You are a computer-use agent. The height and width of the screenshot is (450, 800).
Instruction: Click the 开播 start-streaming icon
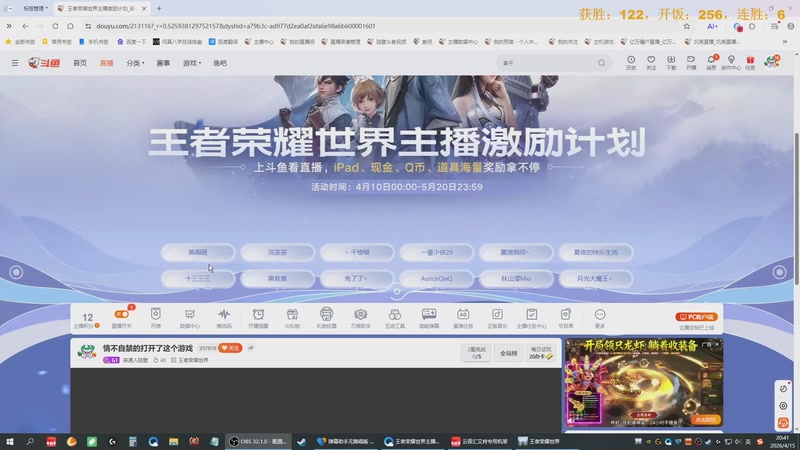691,62
